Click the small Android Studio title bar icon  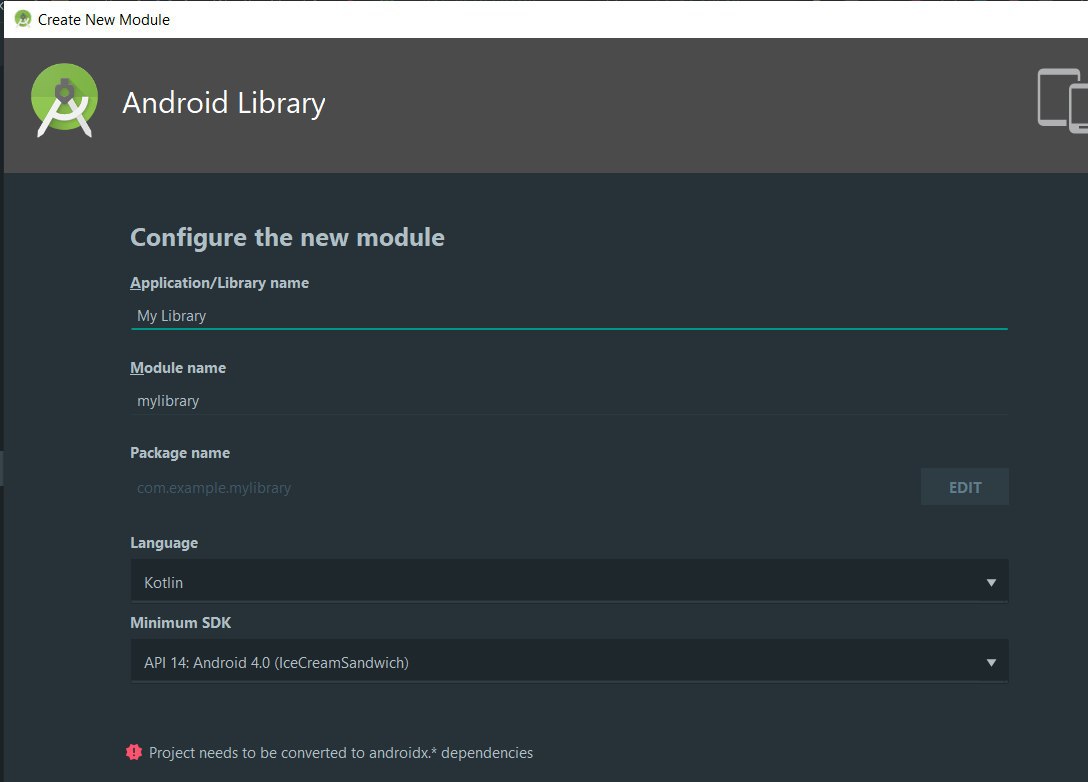(23, 19)
